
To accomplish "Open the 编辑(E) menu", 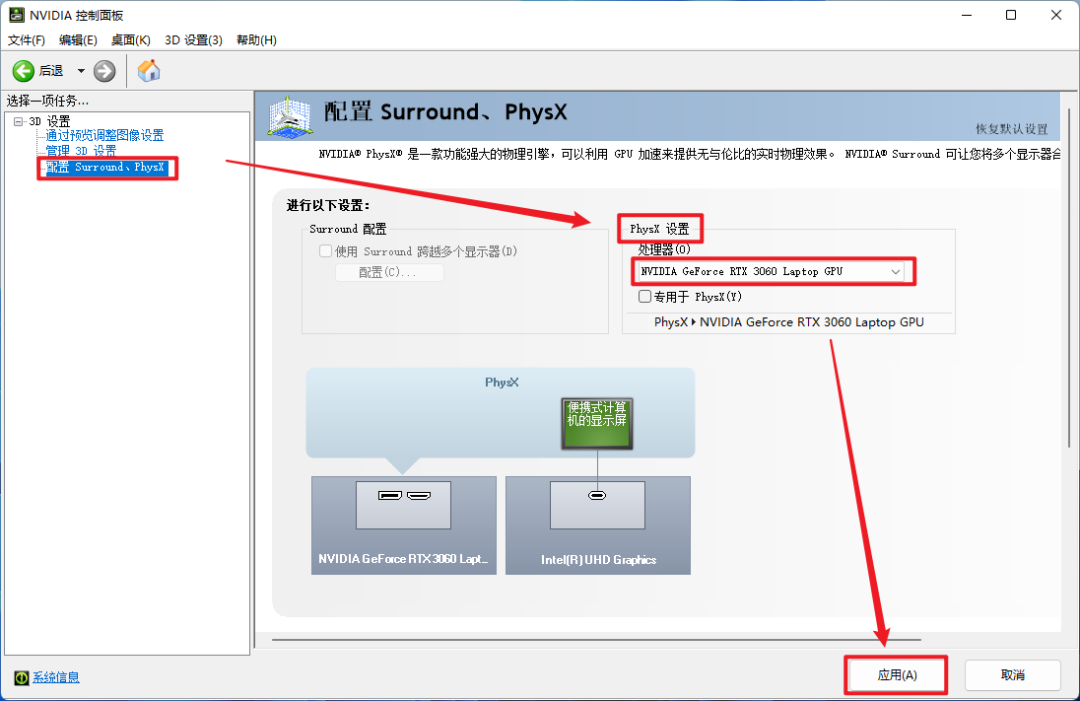I will [x=78, y=40].
